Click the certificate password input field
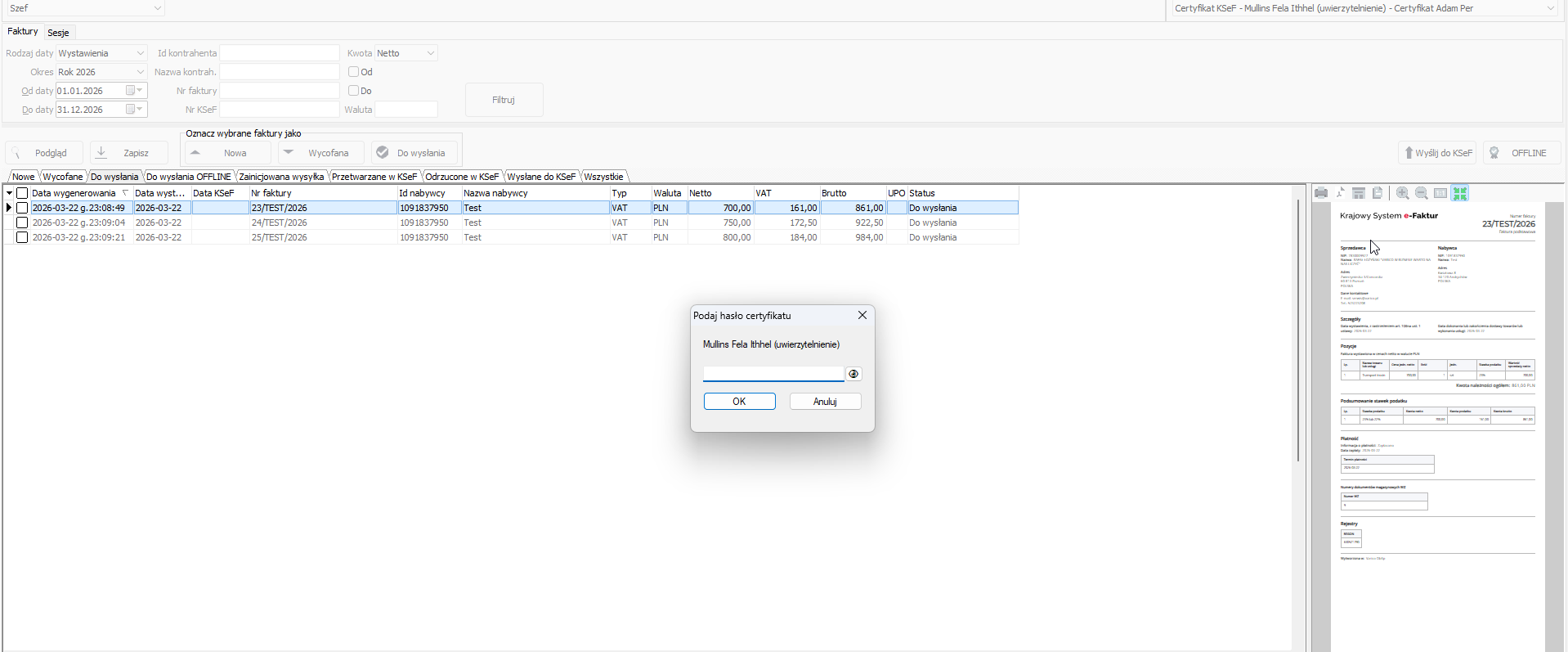Viewport: 1568px width, 652px height. click(x=773, y=374)
